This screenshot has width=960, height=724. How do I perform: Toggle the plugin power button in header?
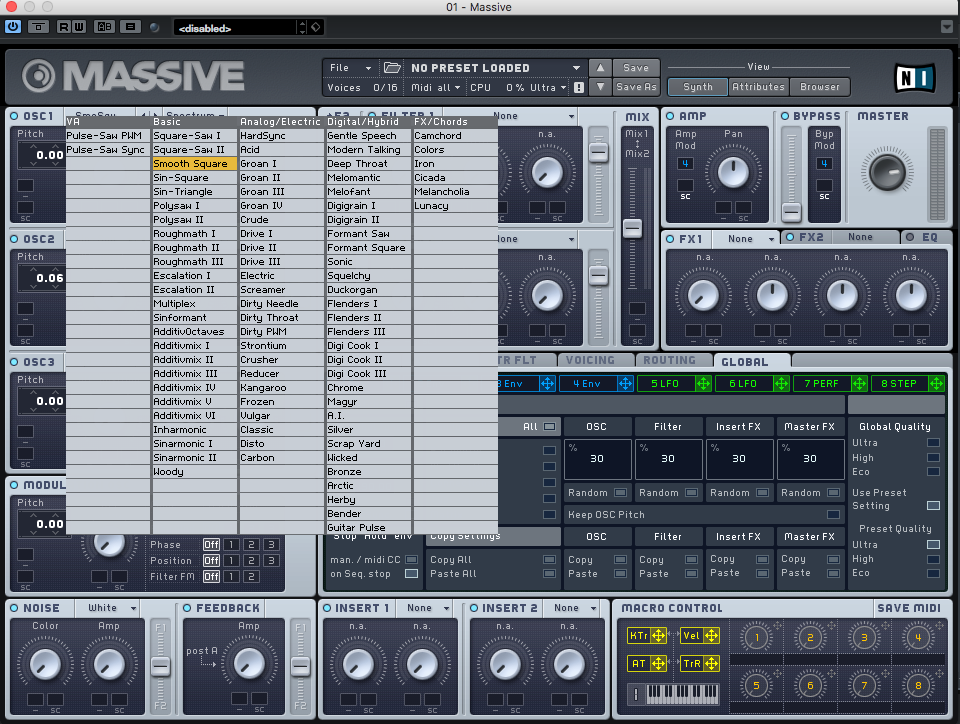pos(12,27)
